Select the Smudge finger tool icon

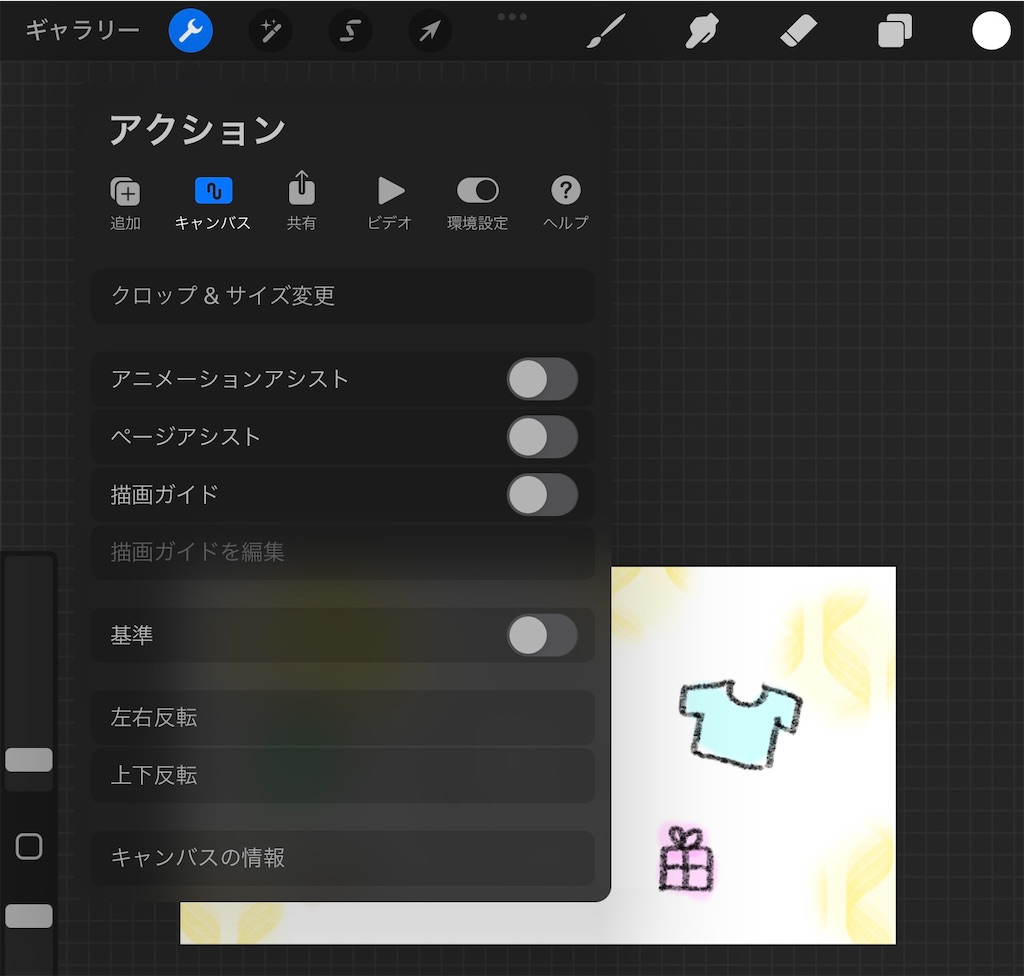(702, 31)
